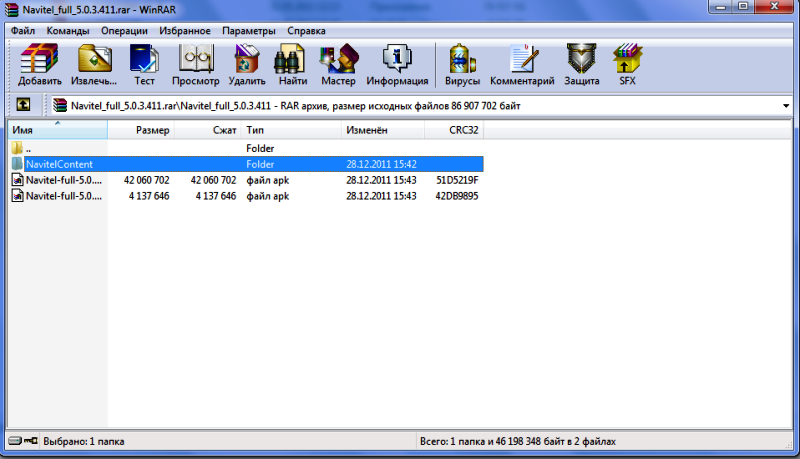The width and height of the screenshot is (800, 459).
Task: Open the Файл menu
Action: click(23, 31)
